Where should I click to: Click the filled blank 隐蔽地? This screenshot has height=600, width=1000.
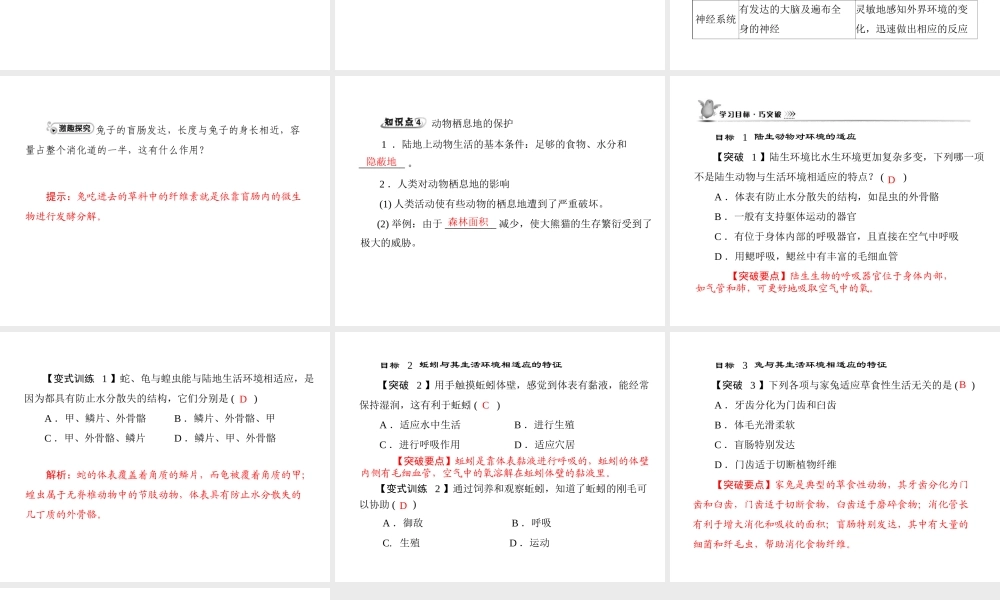pos(381,162)
